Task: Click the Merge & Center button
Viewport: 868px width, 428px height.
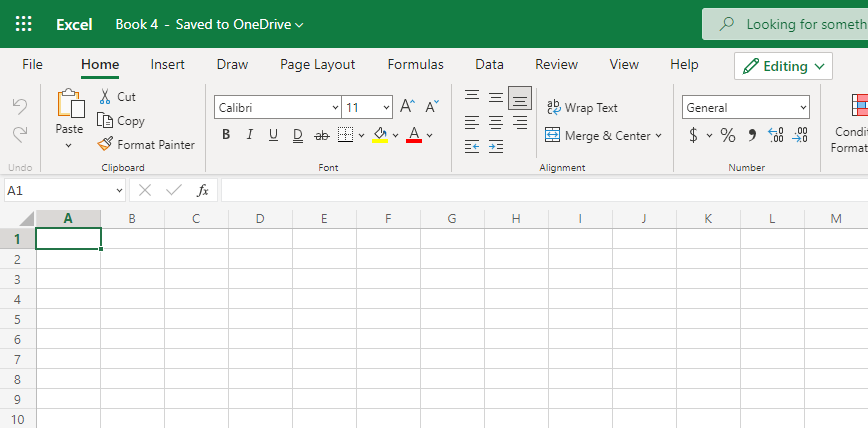Action: pyautogui.click(x=597, y=136)
